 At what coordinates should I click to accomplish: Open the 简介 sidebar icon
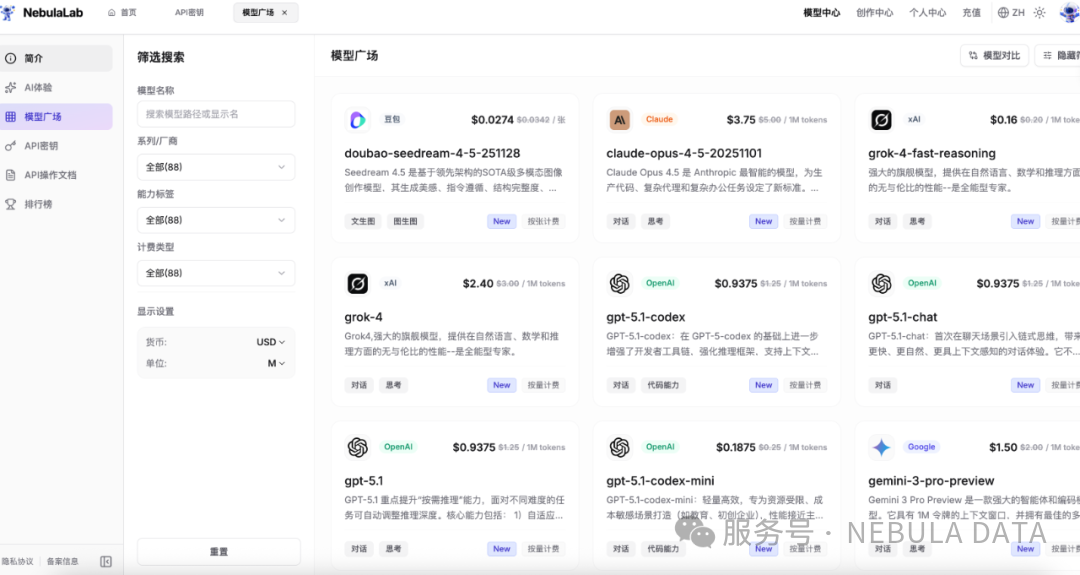(10, 59)
